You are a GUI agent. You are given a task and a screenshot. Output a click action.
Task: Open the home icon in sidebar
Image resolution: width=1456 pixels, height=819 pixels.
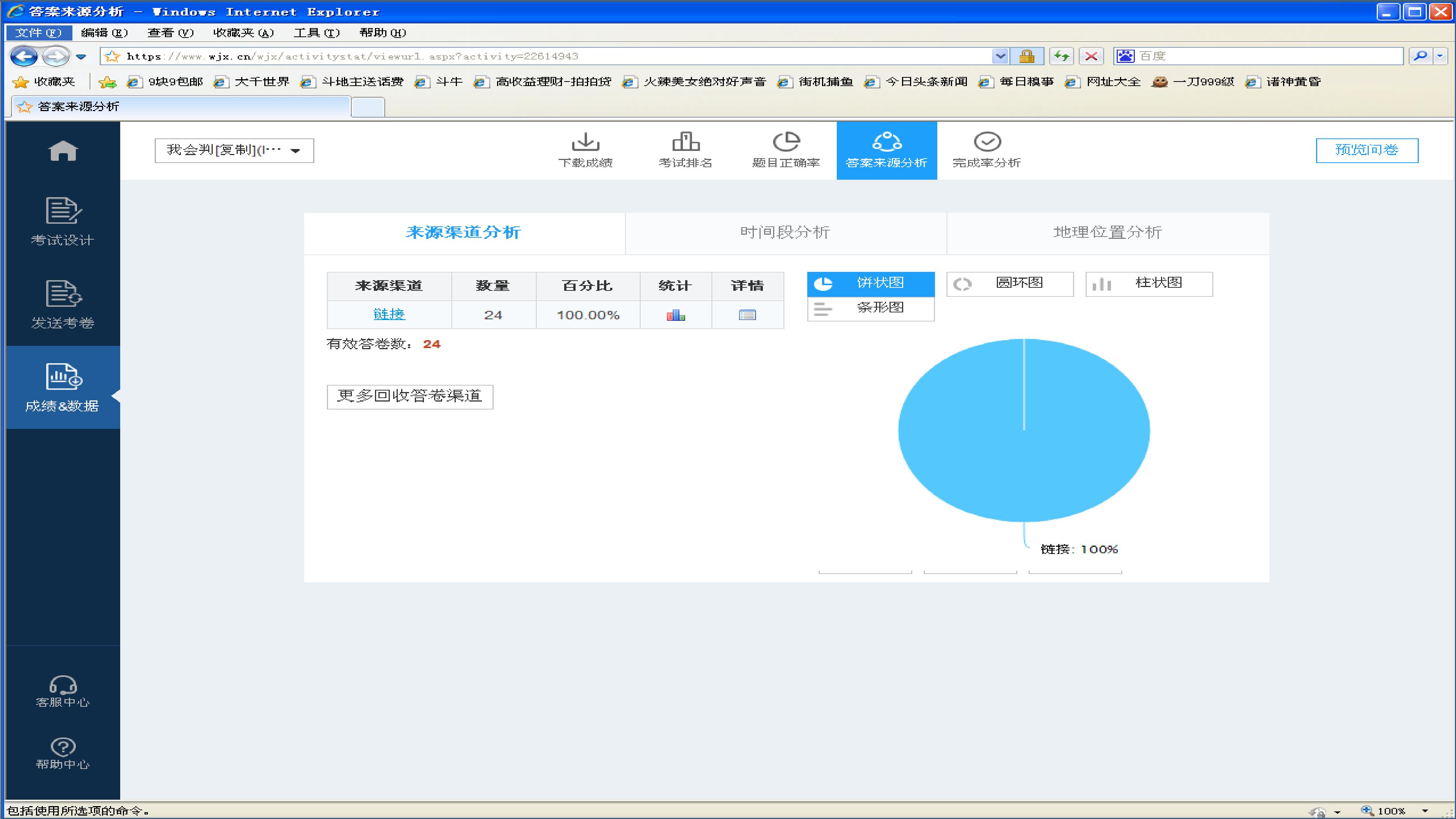63,151
